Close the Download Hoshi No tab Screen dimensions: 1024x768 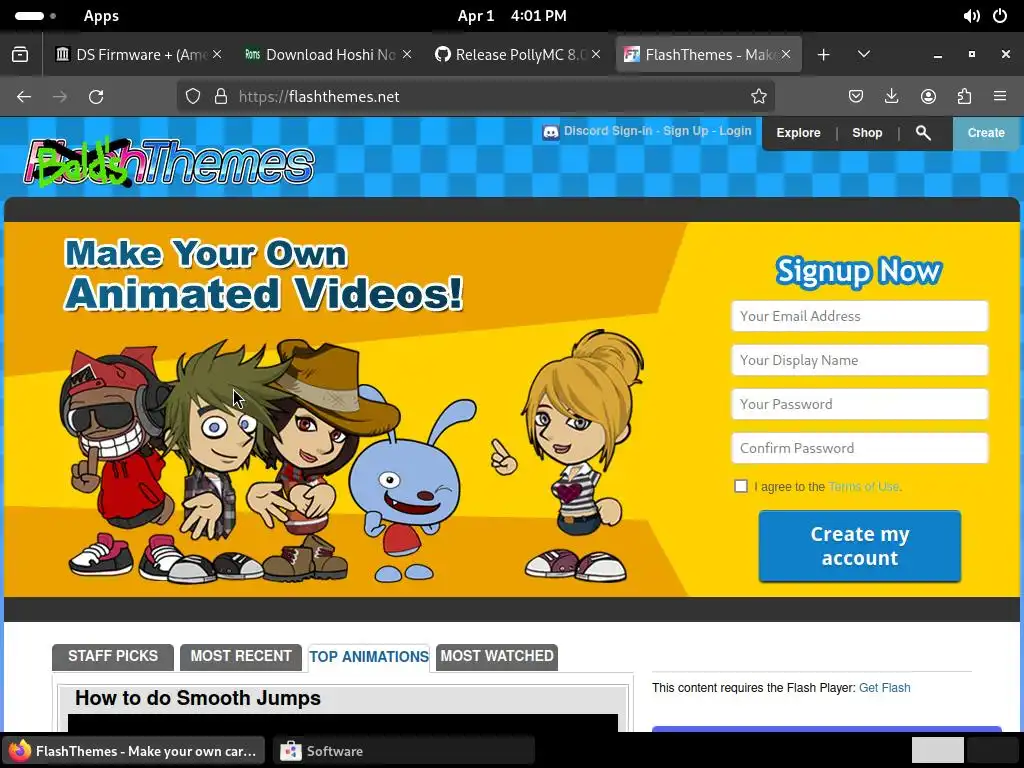click(407, 55)
